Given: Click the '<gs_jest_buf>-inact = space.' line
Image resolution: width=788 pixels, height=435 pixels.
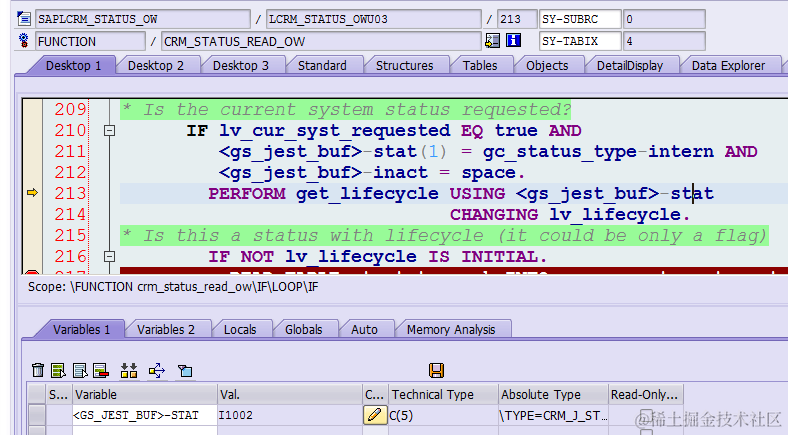Looking at the screenshot, I should pos(372,173).
